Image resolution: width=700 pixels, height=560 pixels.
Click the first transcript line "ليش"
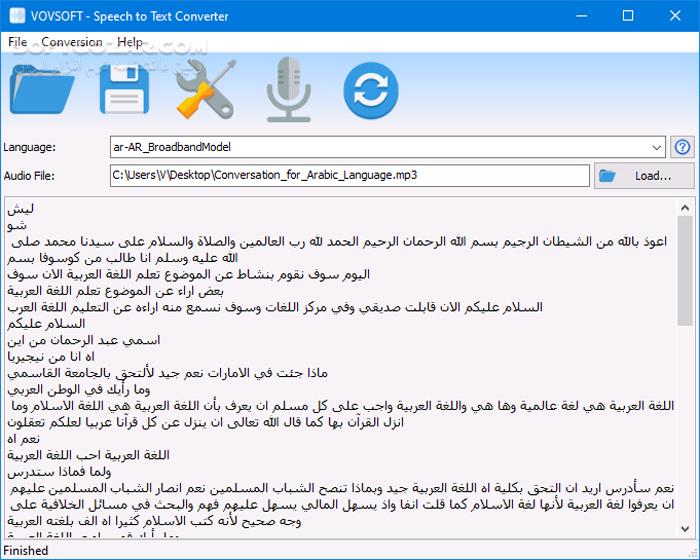21,209
